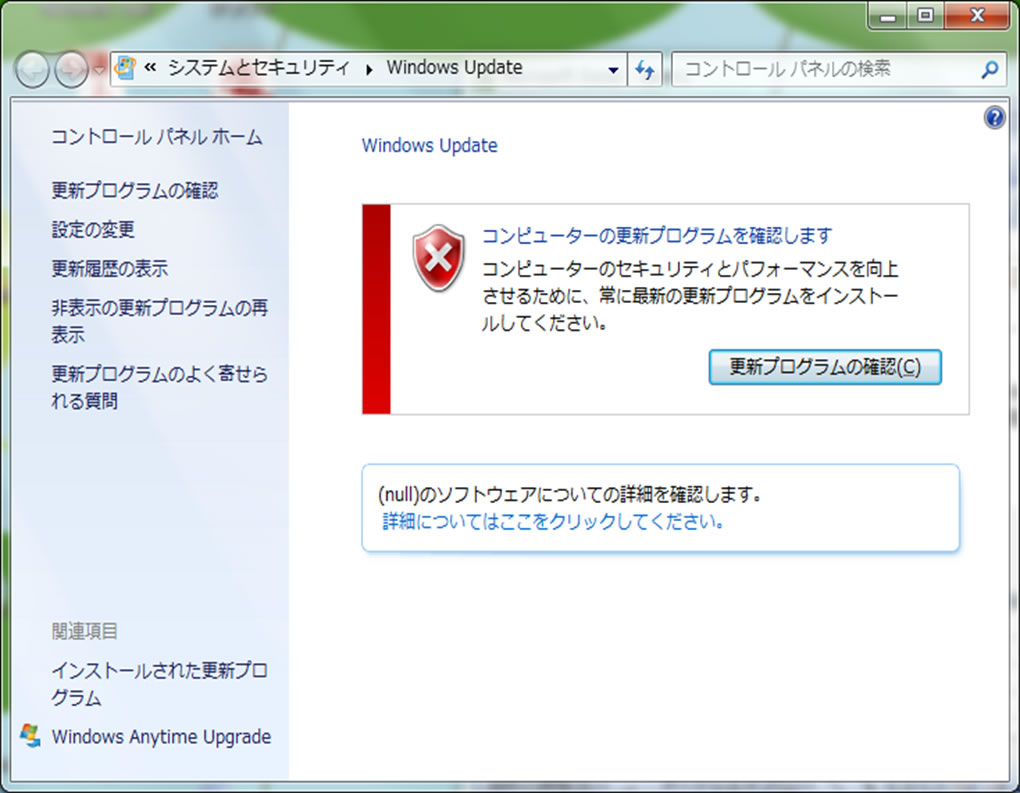Open the recent pages dropdown arrow
This screenshot has width=1020, height=793.
click(99, 69)
